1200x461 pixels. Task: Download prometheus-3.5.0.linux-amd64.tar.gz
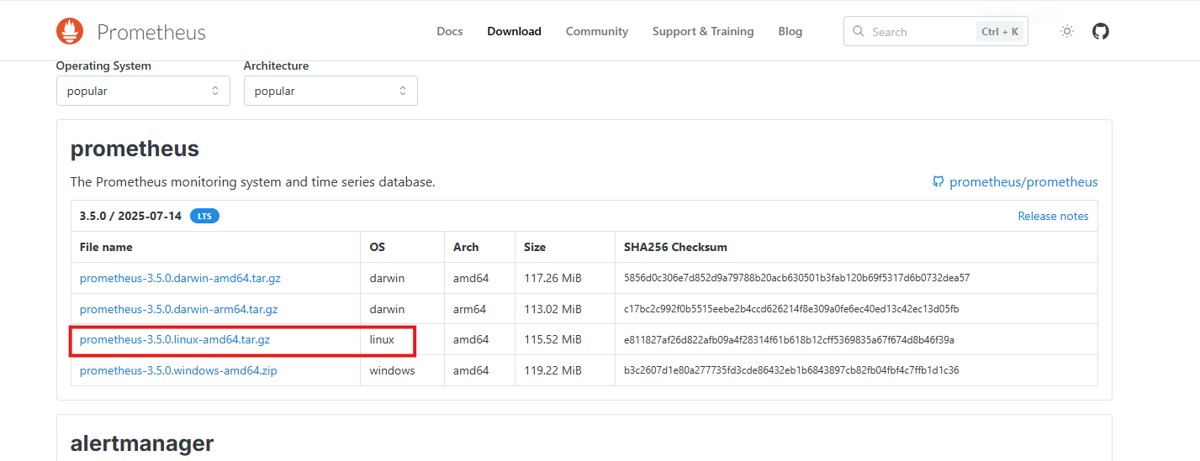175,340
